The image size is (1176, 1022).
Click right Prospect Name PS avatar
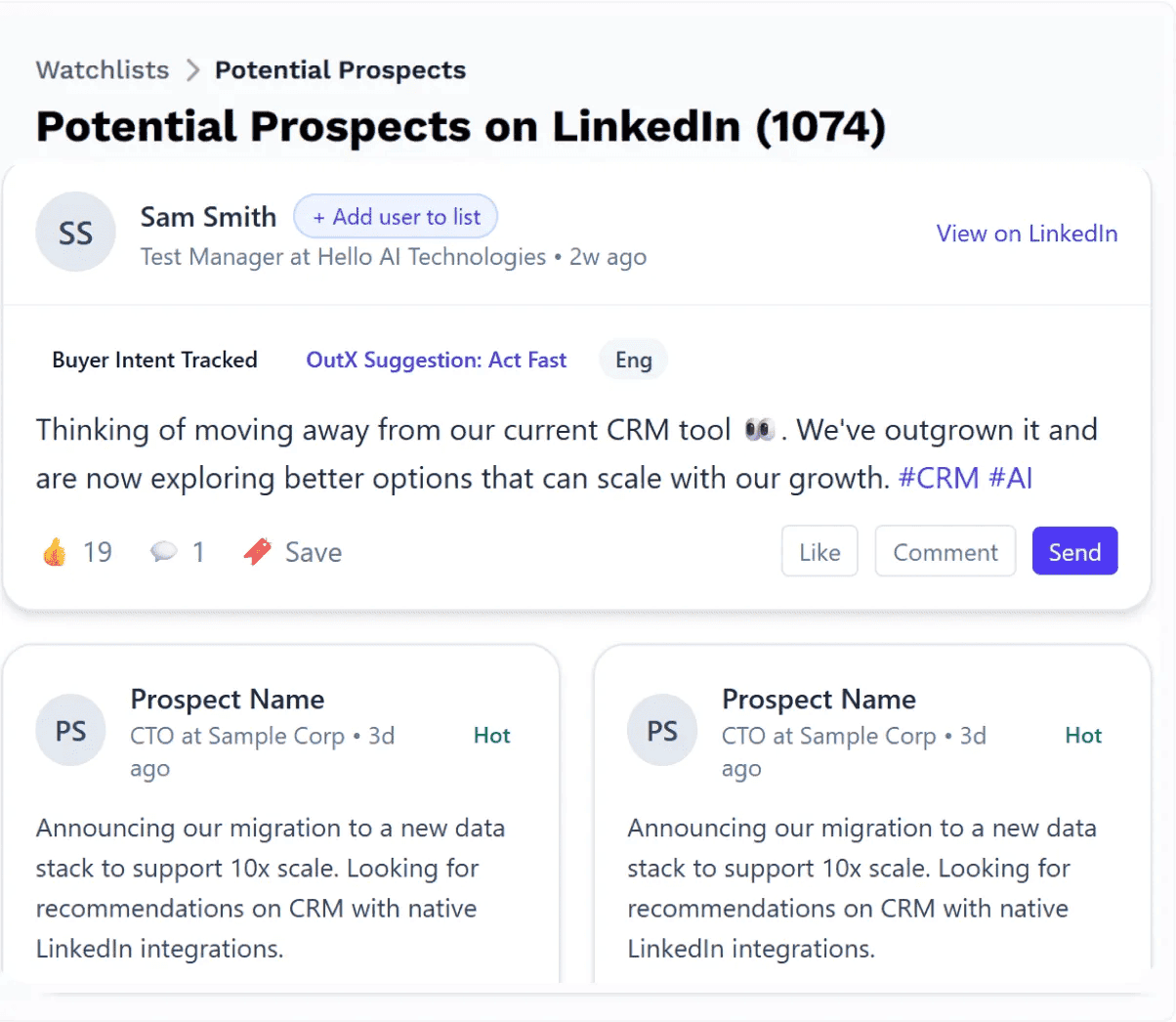[662, 731]
